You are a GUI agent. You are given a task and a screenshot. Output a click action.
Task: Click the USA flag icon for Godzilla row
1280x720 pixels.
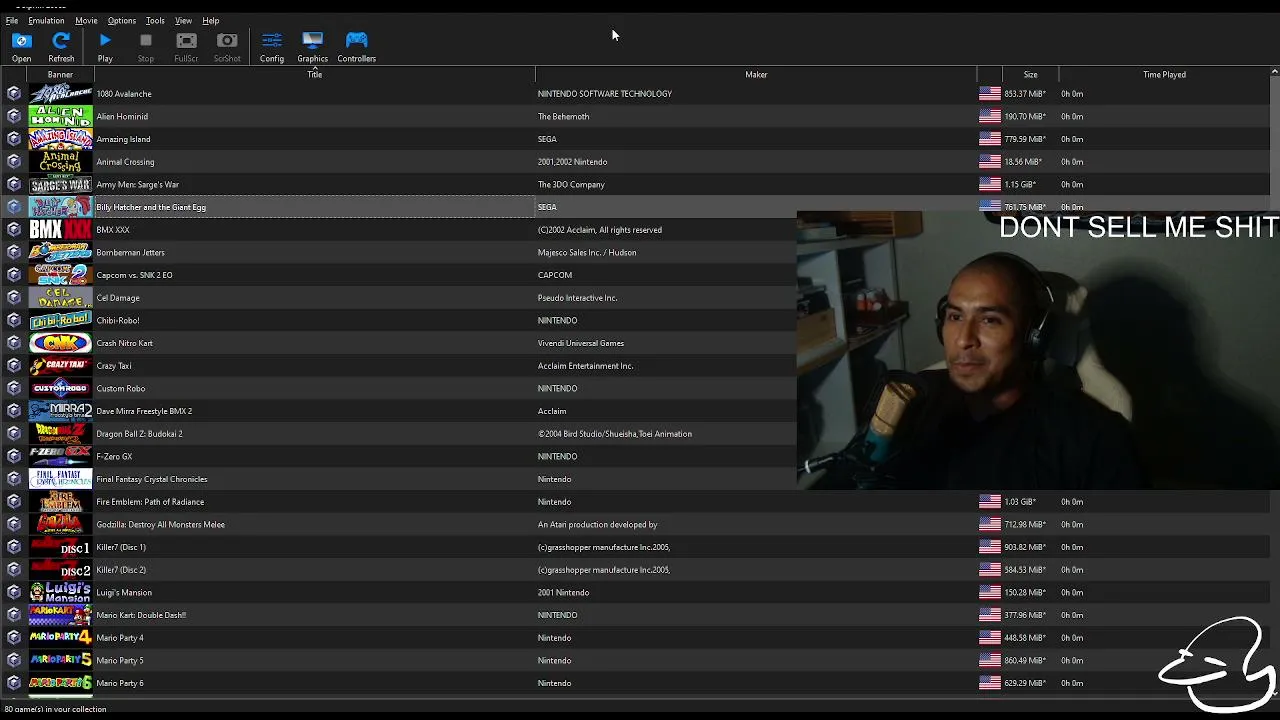[990, 524]
